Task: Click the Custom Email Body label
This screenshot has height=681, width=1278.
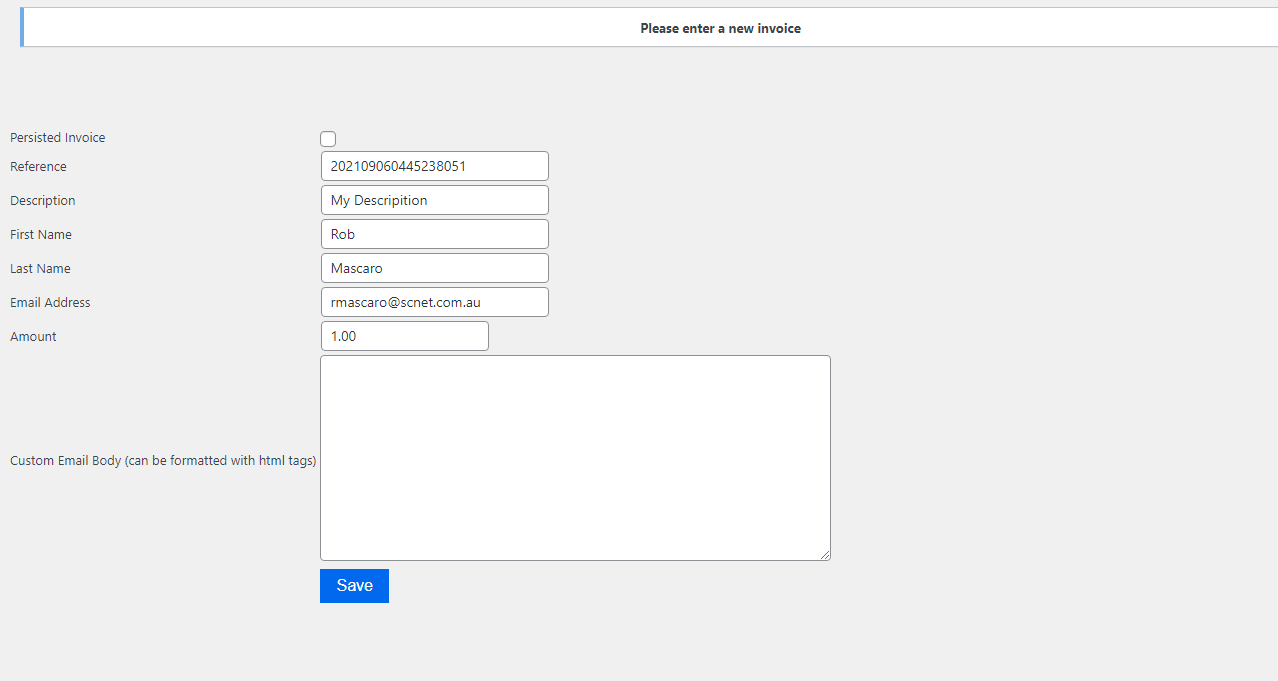Action: pyautogui.click(x=163, y=461)
